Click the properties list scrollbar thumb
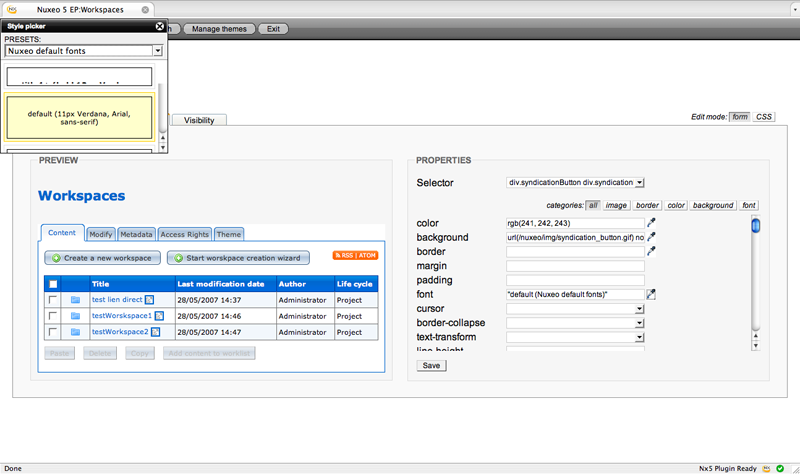800x474 pixels. tap(756, 225)
